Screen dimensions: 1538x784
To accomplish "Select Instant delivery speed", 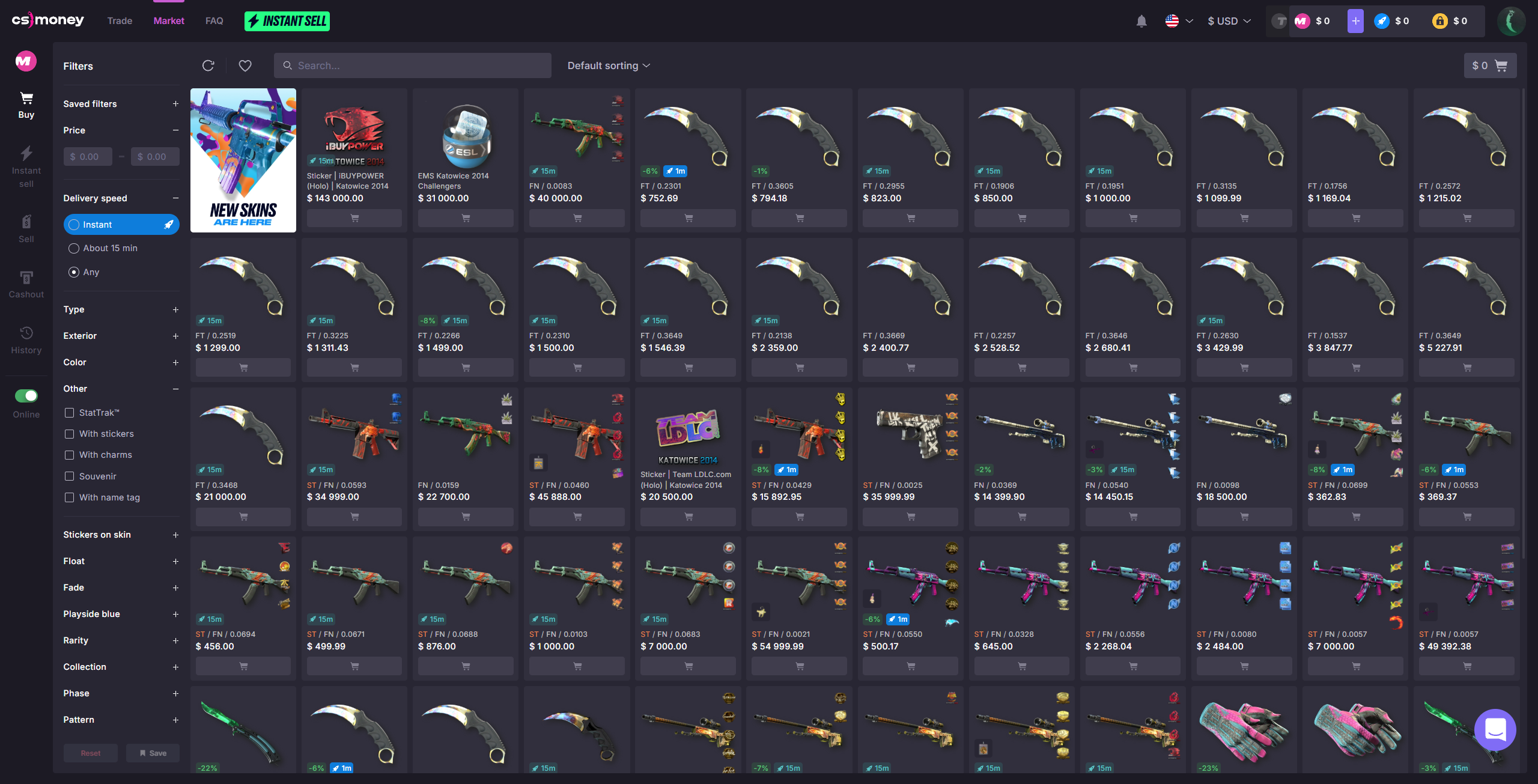I will coord(121,225).
